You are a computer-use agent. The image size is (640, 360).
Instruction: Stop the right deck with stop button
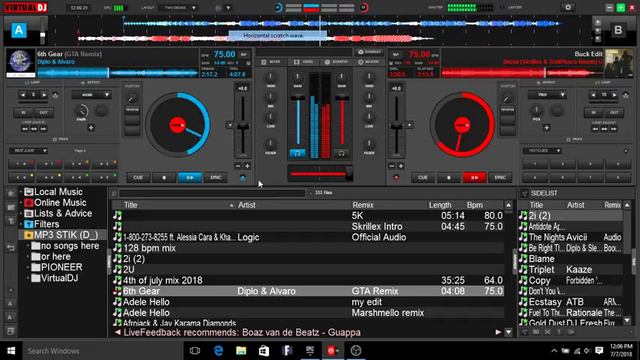pyautogui.click(x=449, y=178)
